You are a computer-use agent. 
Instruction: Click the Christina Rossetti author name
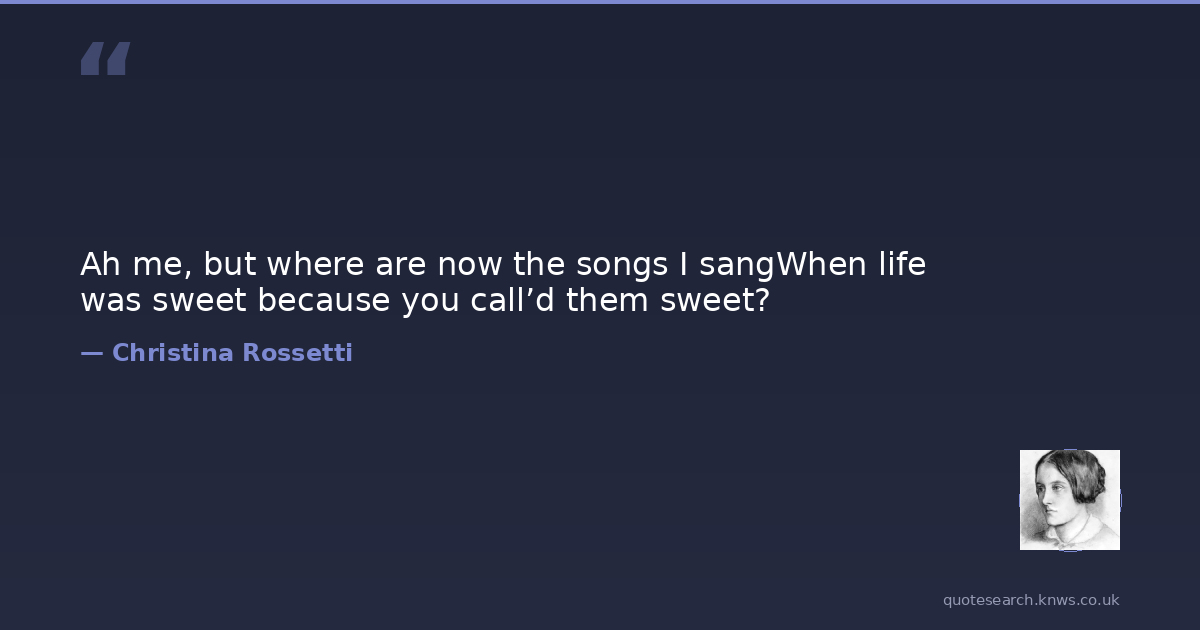point(232,353)
